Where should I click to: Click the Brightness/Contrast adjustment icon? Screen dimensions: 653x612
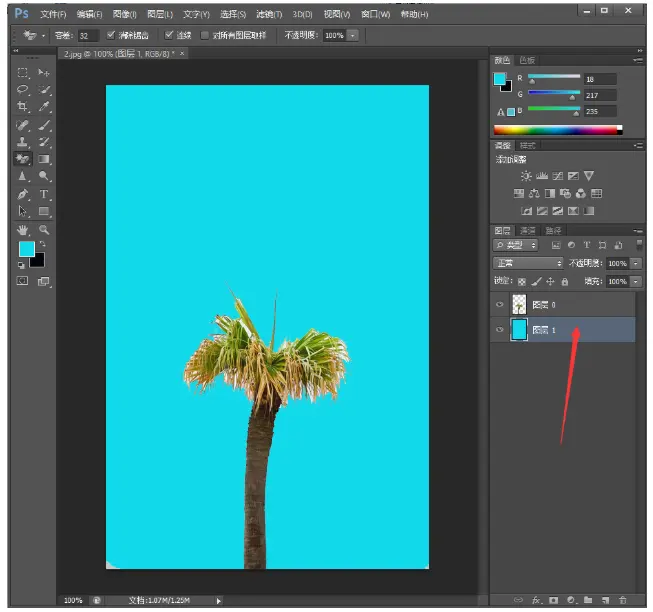tap(526, 176)
